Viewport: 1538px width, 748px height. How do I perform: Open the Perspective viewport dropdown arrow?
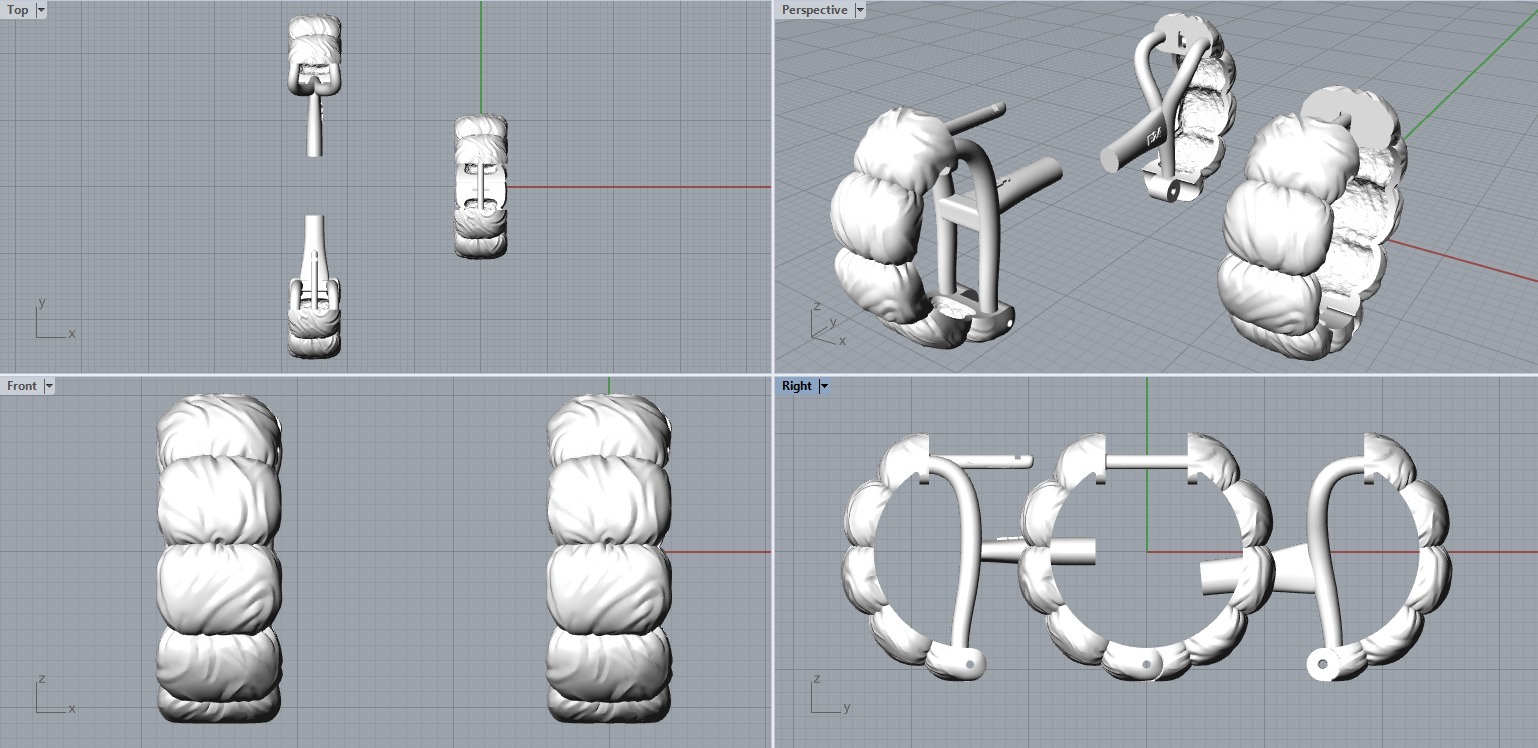coord(860,10)
